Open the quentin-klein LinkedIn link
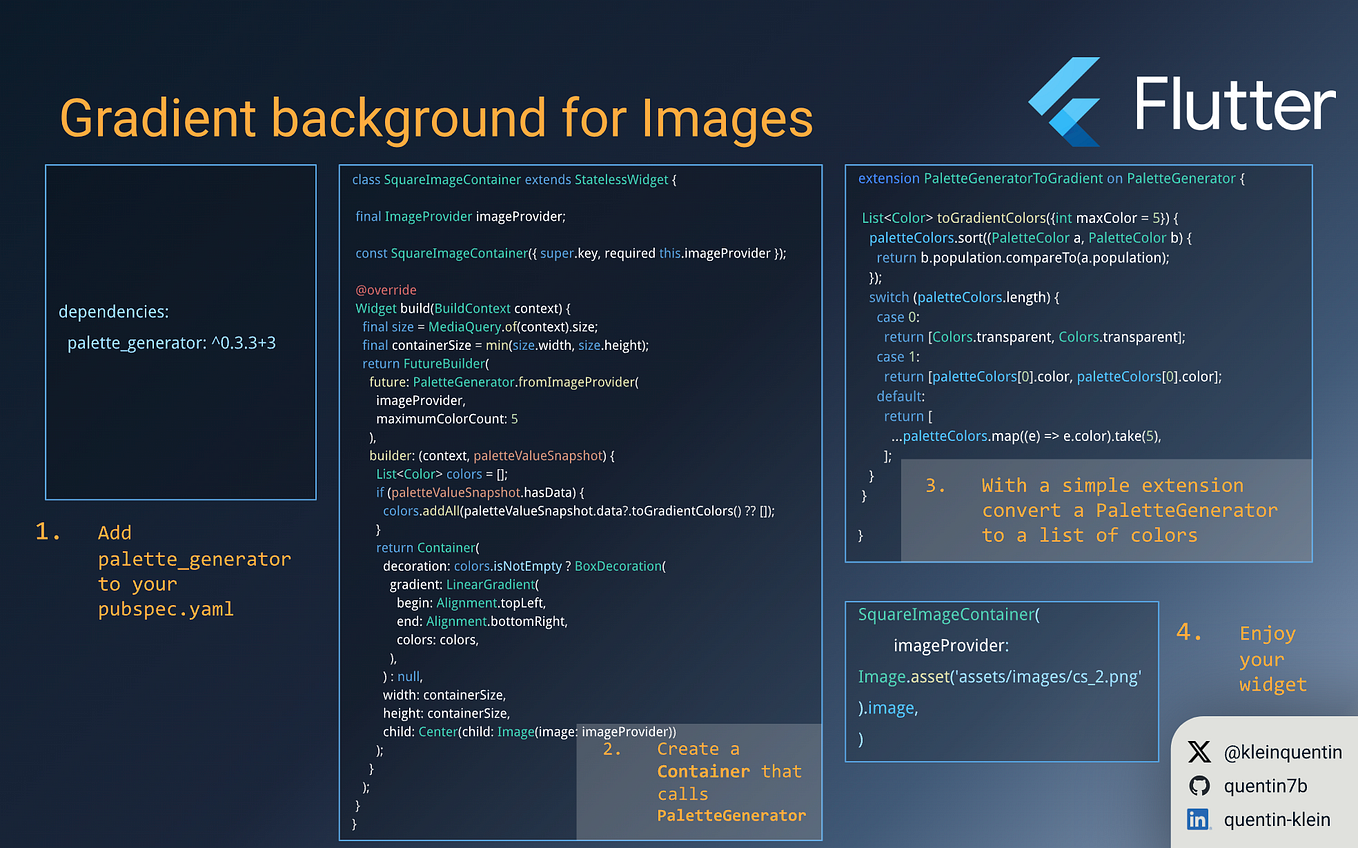The height and width of the screenshot is (848, 1358). point(1277,819)
